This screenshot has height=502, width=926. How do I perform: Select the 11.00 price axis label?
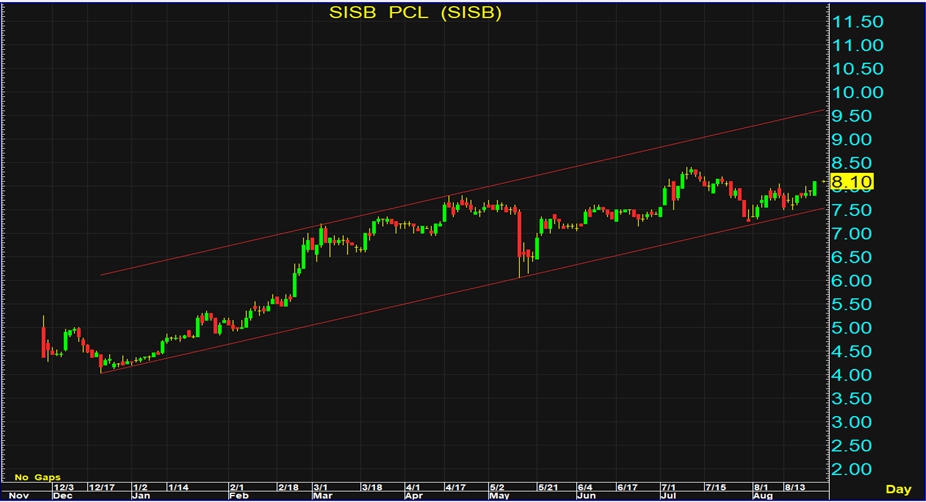857,45
